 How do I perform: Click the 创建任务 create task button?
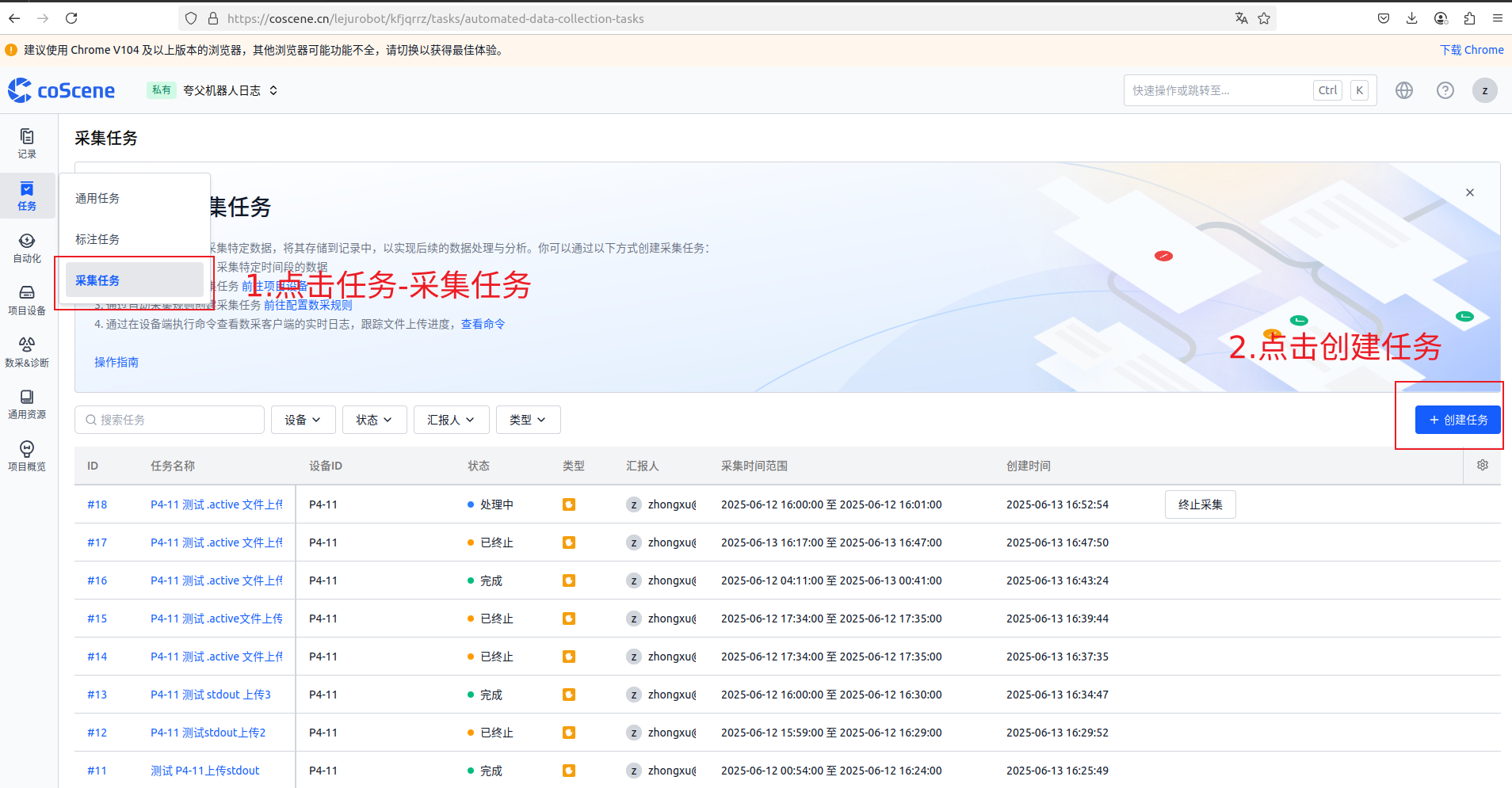click(1457, 420)
